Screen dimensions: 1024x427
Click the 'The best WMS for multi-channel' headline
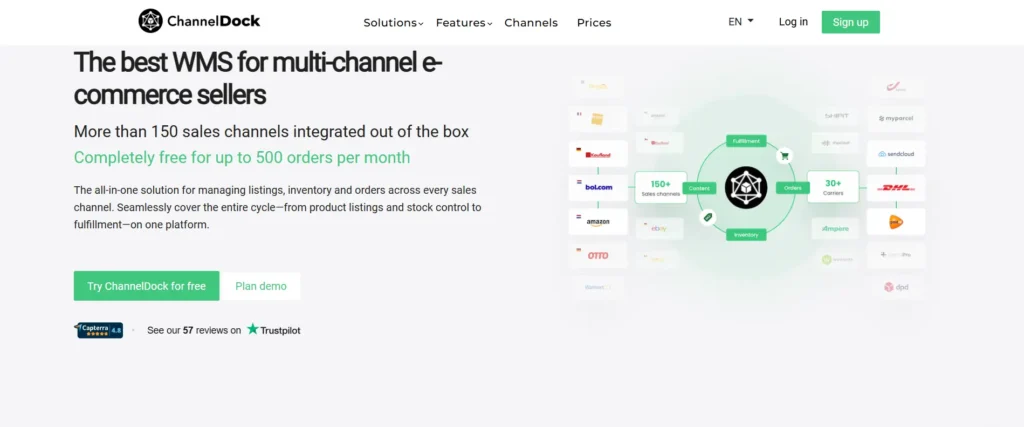tap(258, 79)
